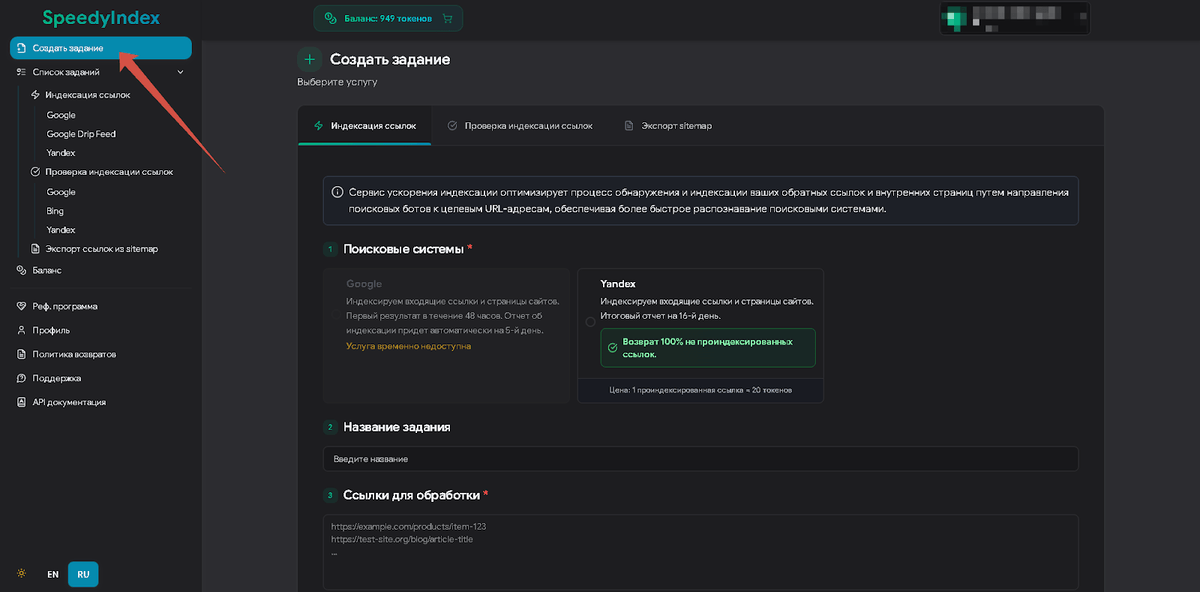Click the Политика возвратов document icon
1200x592 pixels.
pos(22,354)
